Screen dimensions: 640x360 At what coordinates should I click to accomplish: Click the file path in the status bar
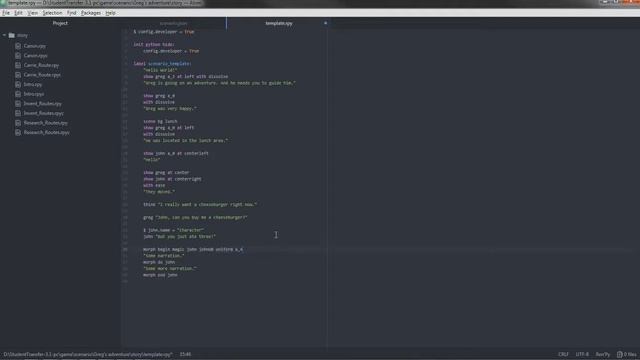88,354
